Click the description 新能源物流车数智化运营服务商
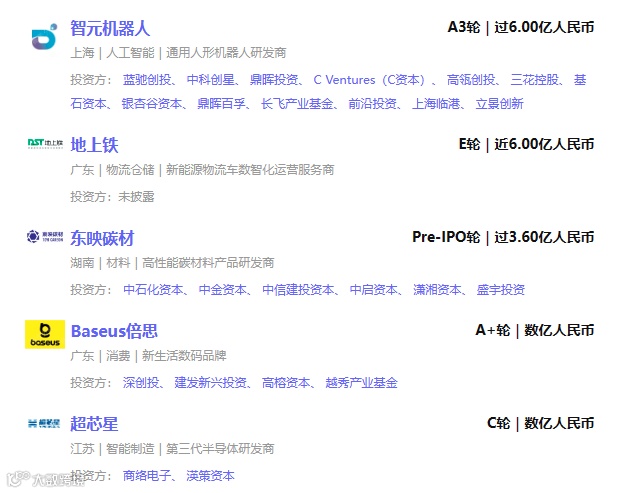 [250, 170]
